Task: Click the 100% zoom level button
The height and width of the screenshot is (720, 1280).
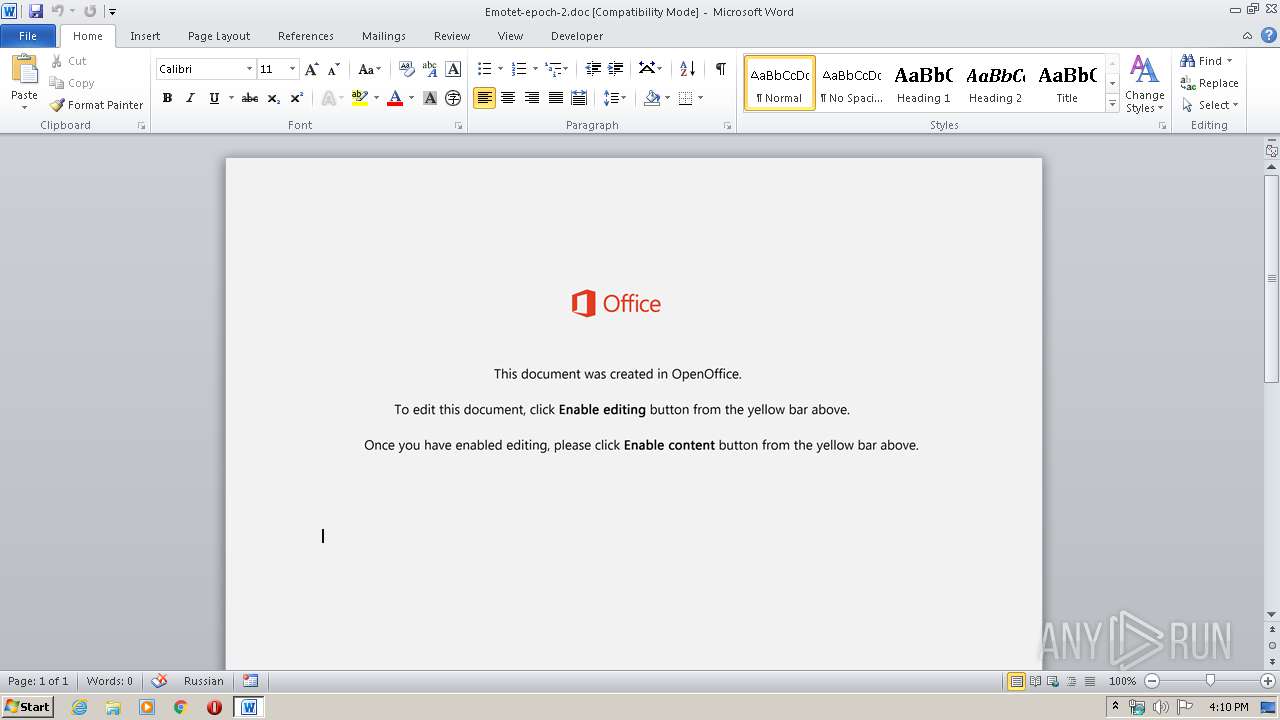Action: [x=1122, y=681]
